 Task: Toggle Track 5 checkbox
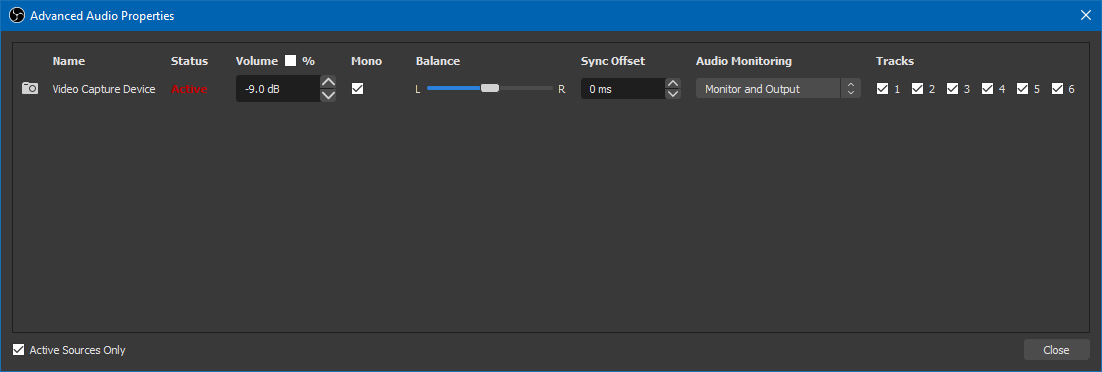point(1023,89)
